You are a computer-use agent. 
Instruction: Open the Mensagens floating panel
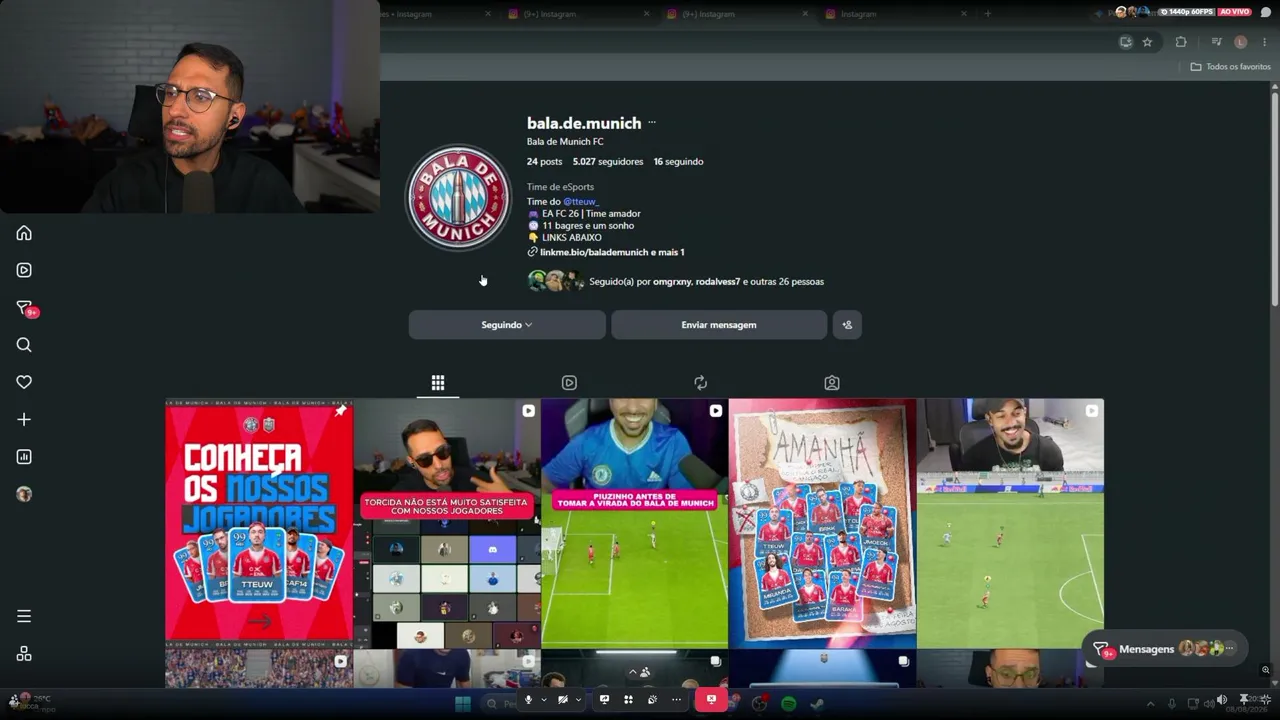(x=1165, y=649)
